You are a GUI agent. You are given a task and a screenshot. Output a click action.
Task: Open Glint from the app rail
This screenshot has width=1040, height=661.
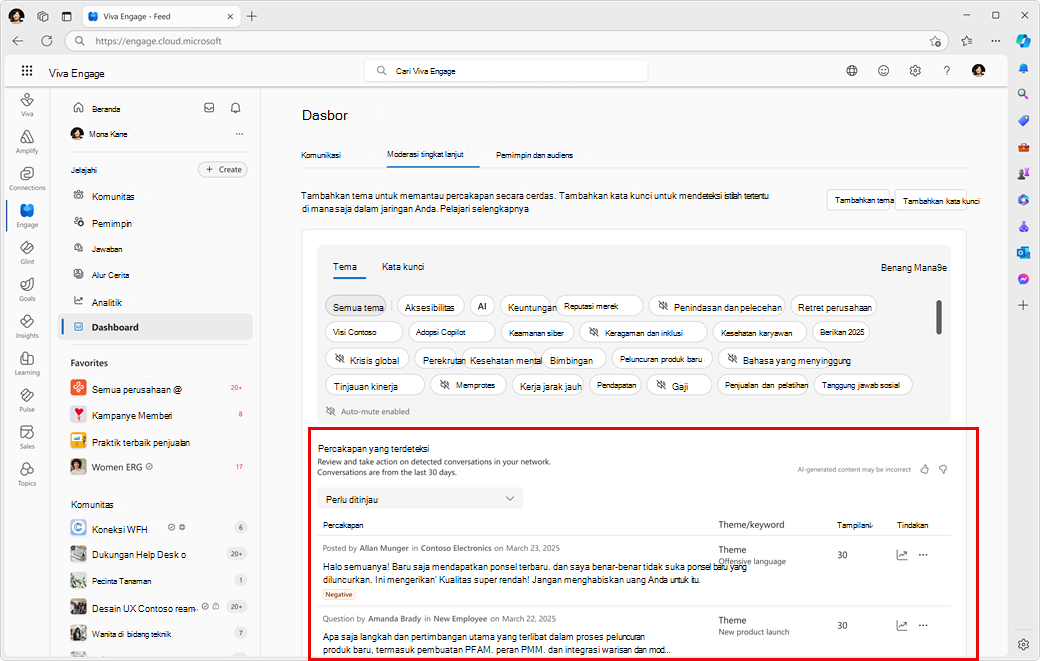pyautogui.click(x=27, y=252)
